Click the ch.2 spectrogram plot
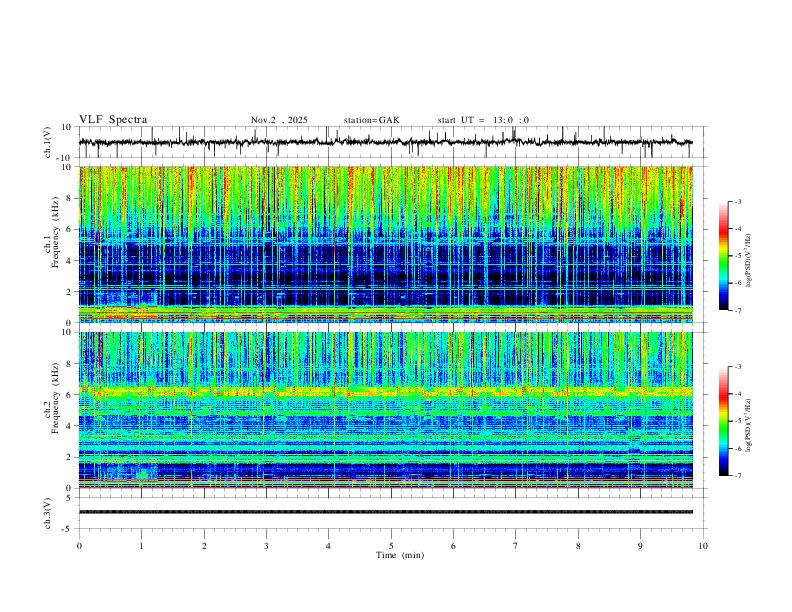792x612 pixels. tap(385, 410)
